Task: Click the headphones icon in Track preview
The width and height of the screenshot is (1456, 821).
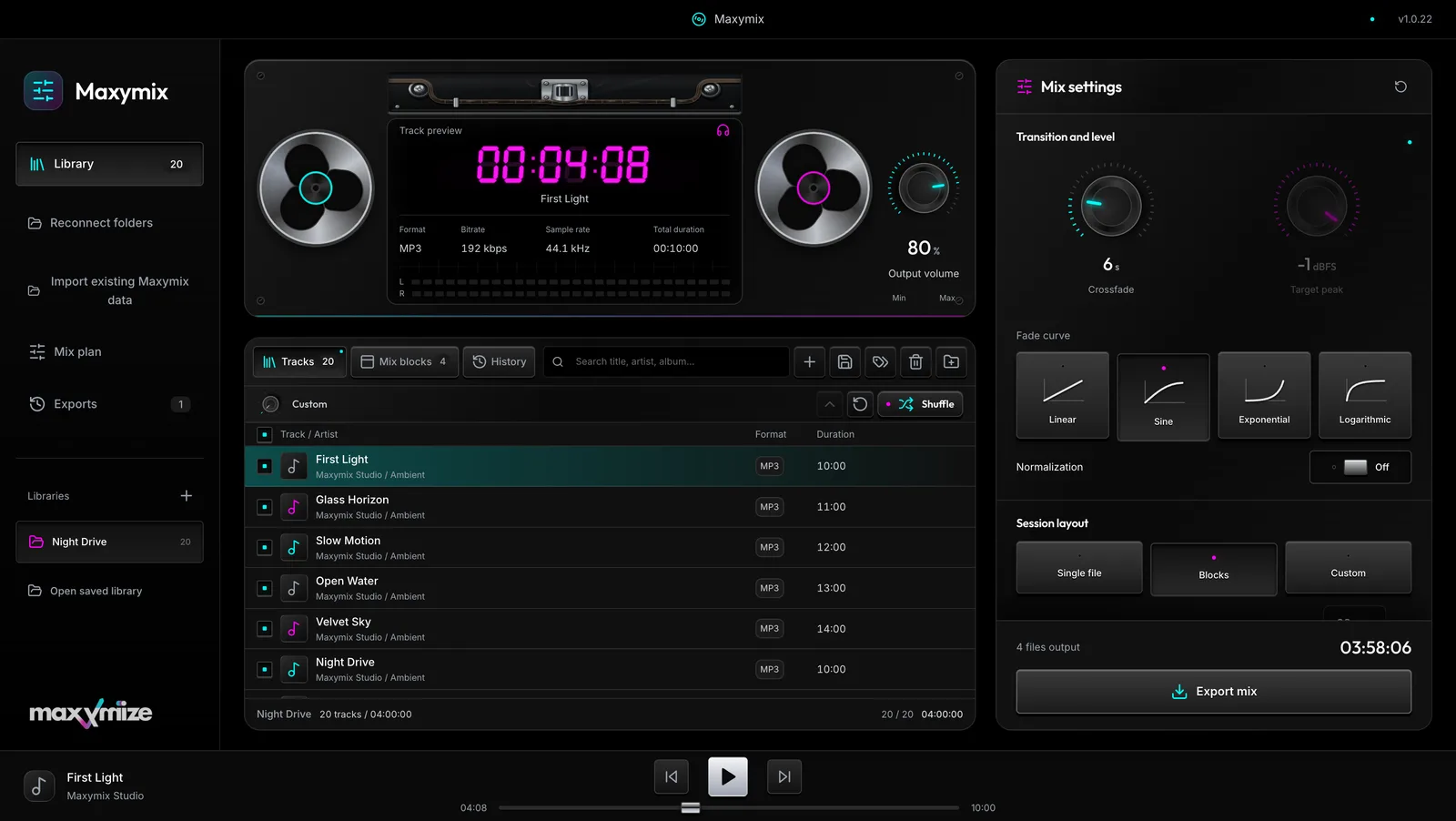Action: point(723,131)
